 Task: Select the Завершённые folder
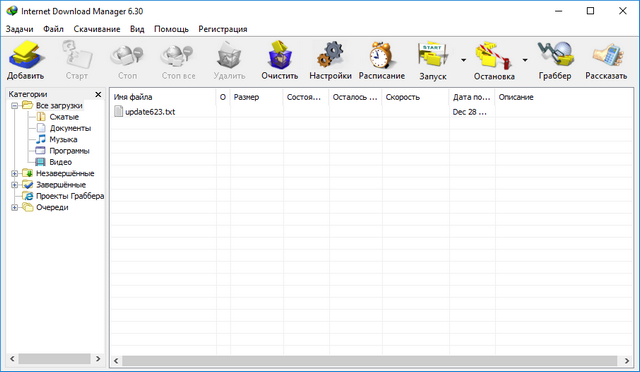(61, 185)
